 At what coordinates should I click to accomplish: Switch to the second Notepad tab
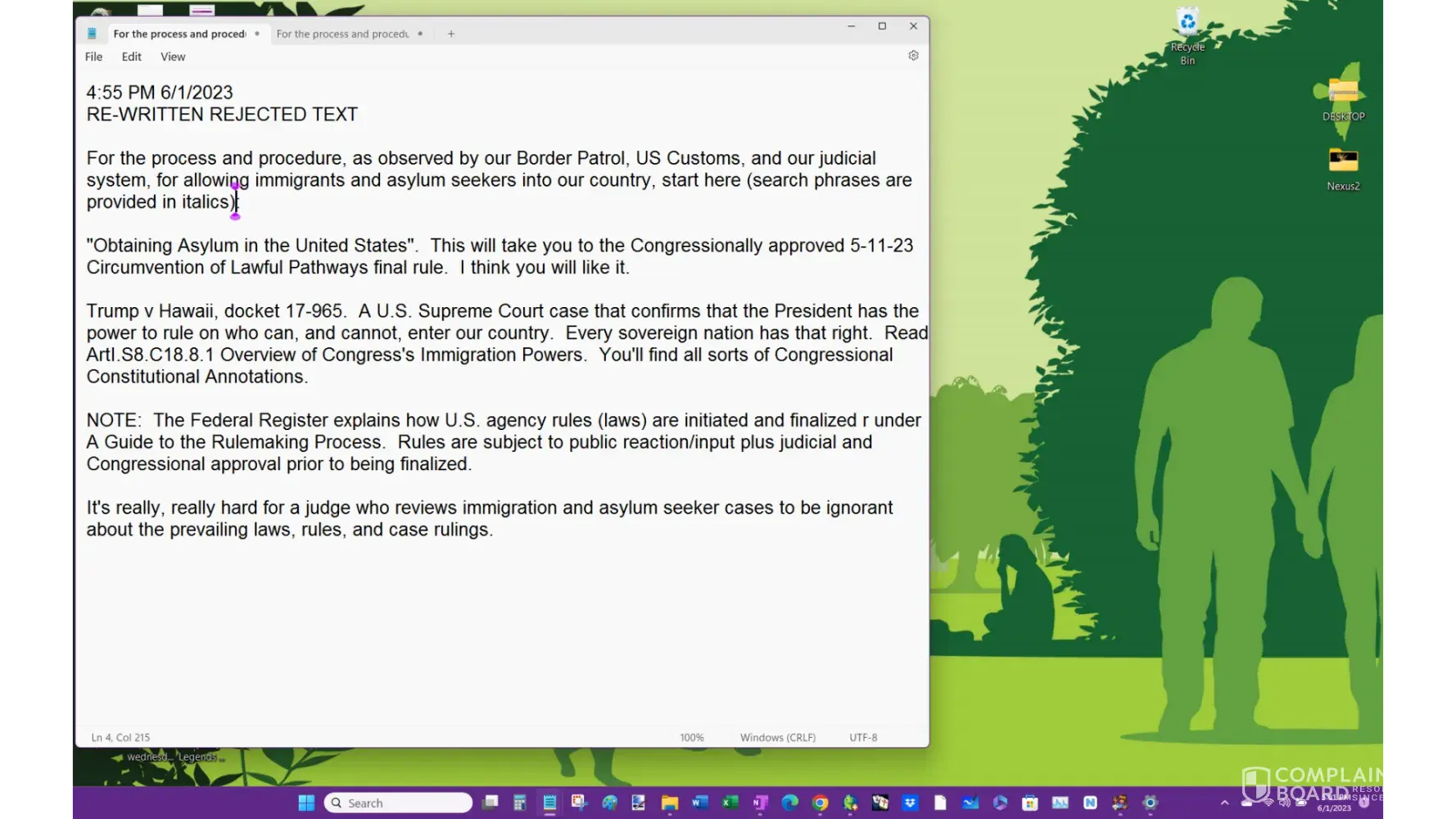click(342, 34)
